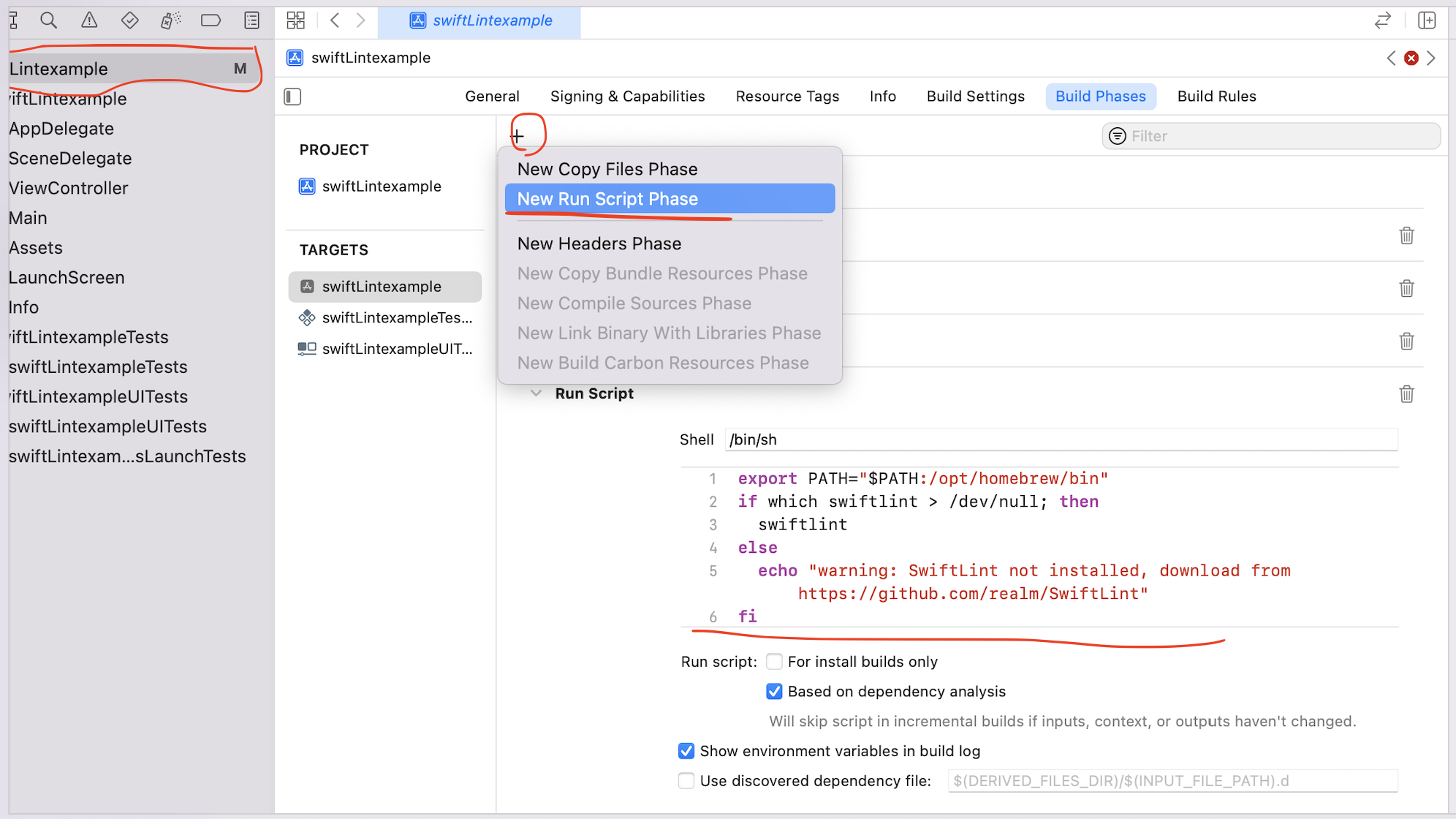The image size is (1456, 819).
Task: Hide the projects and targets list sidebar
Action: 292,97
